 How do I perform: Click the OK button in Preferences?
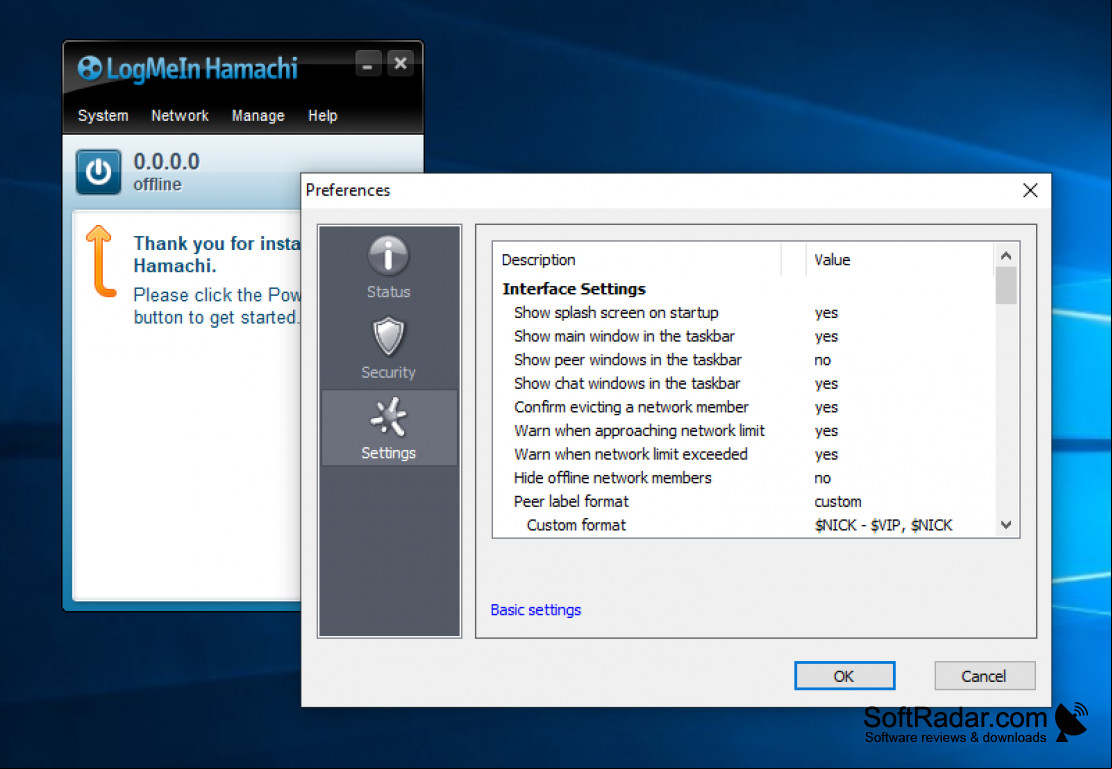(844, 676)
